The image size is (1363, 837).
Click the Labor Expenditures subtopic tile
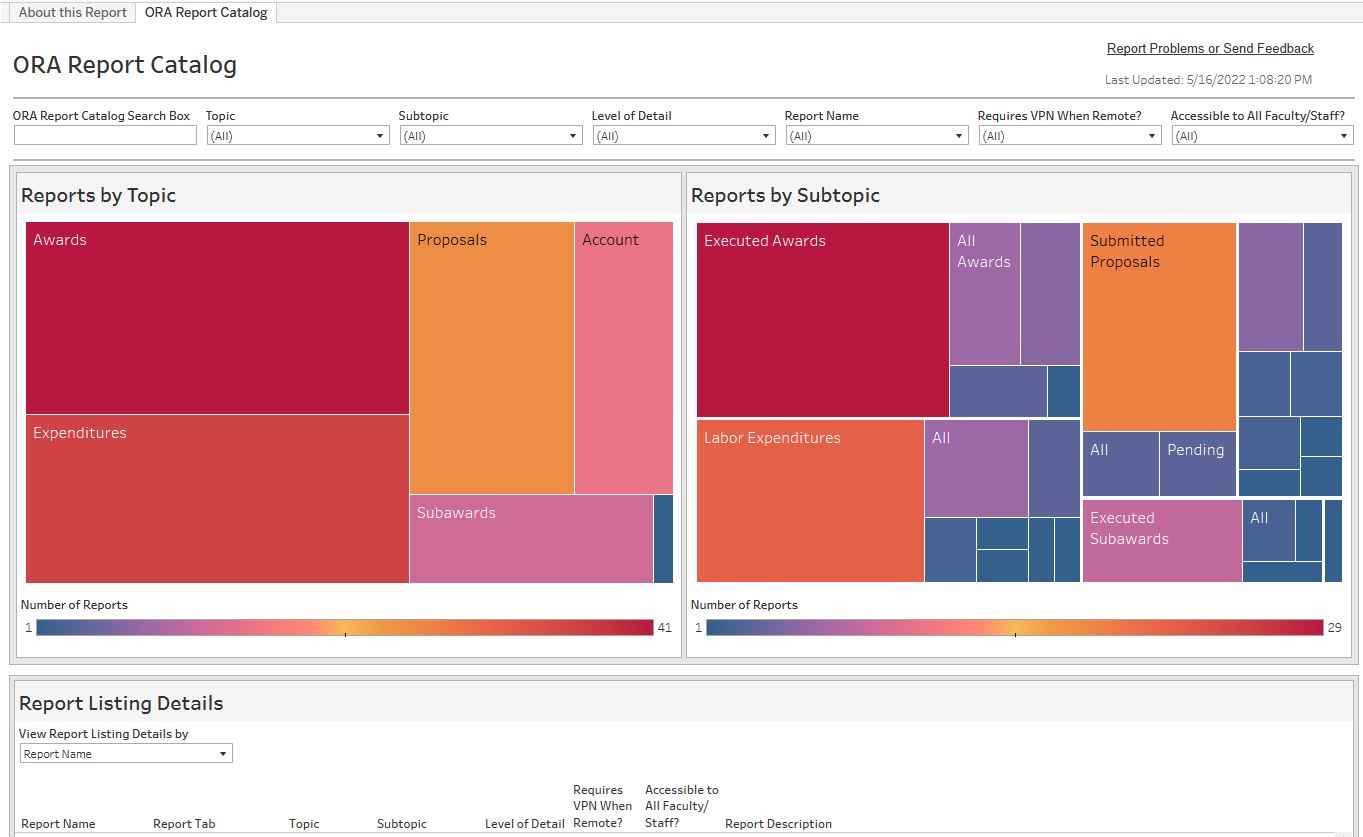810,501
